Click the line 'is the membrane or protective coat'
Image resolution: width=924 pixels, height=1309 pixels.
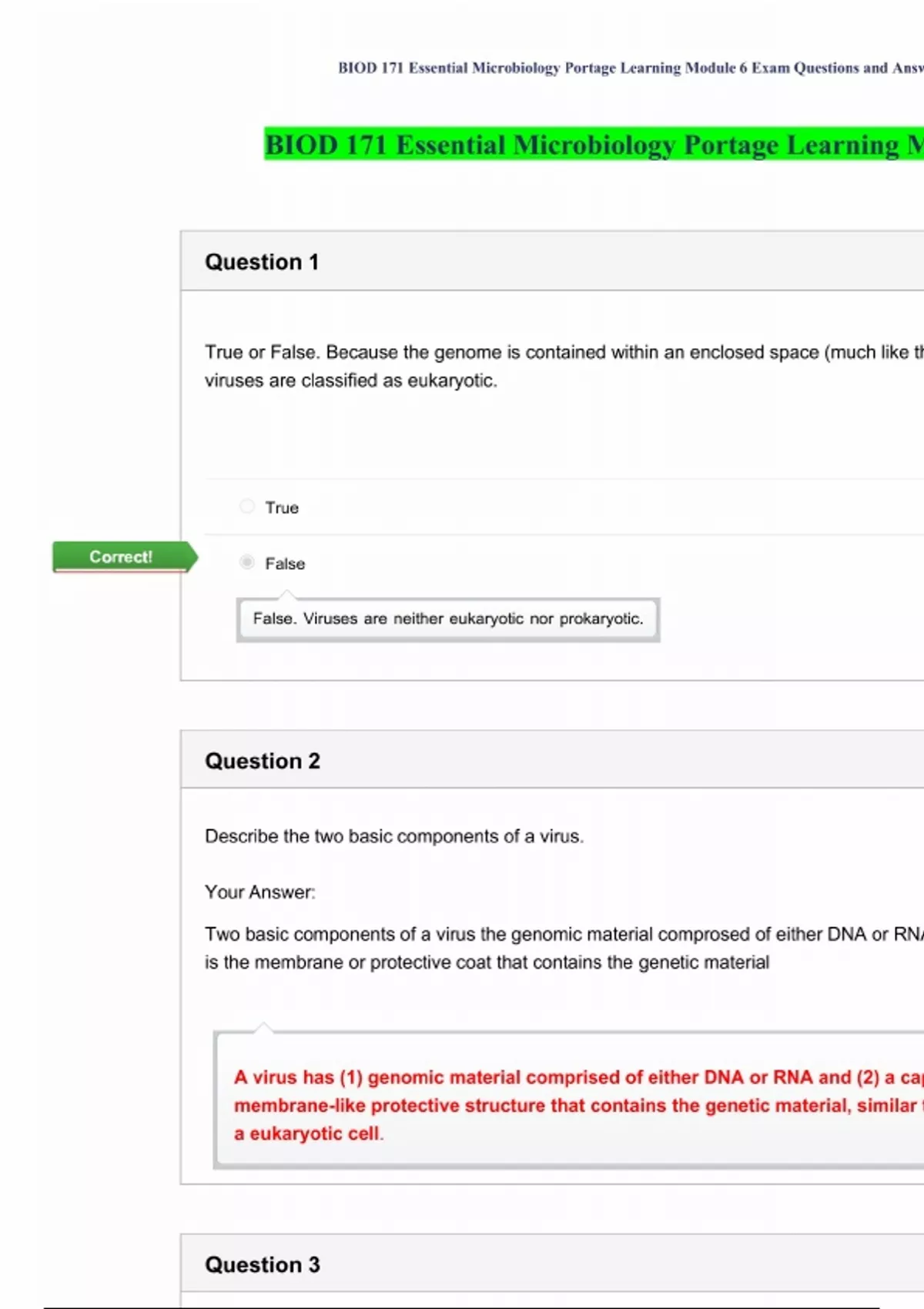(487, 962)
